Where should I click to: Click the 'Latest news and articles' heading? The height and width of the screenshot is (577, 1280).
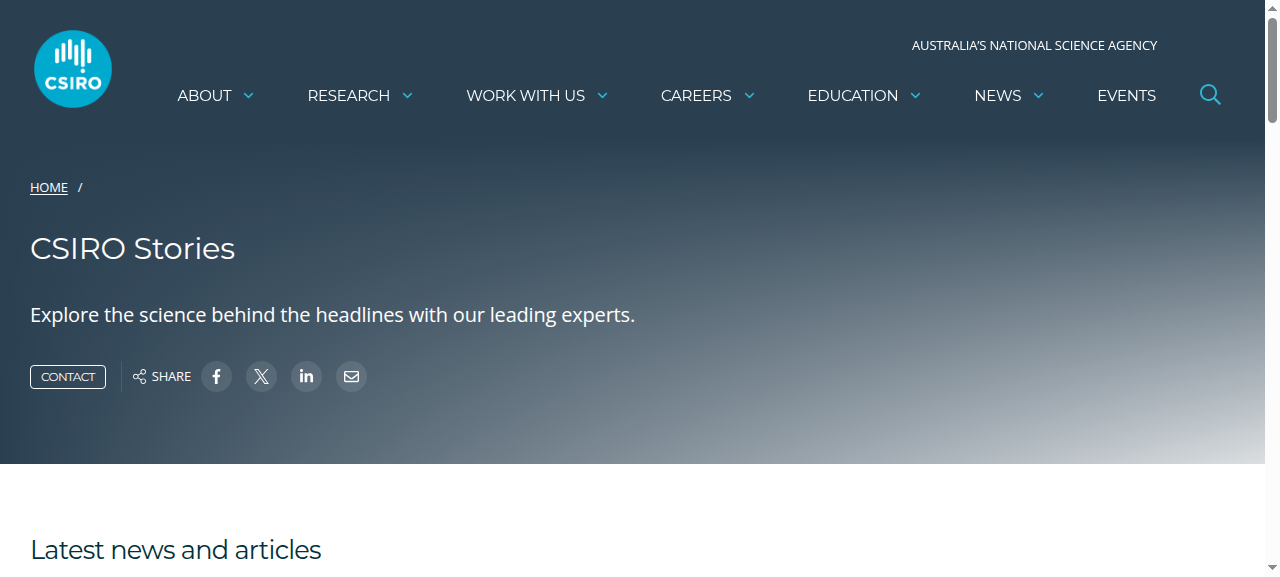(x=176, y=550)
